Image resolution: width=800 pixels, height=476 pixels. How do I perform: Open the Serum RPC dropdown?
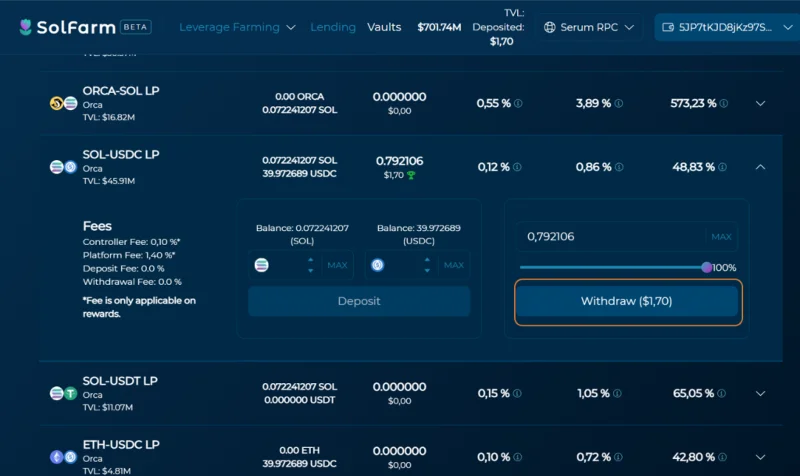coord(589,27)
